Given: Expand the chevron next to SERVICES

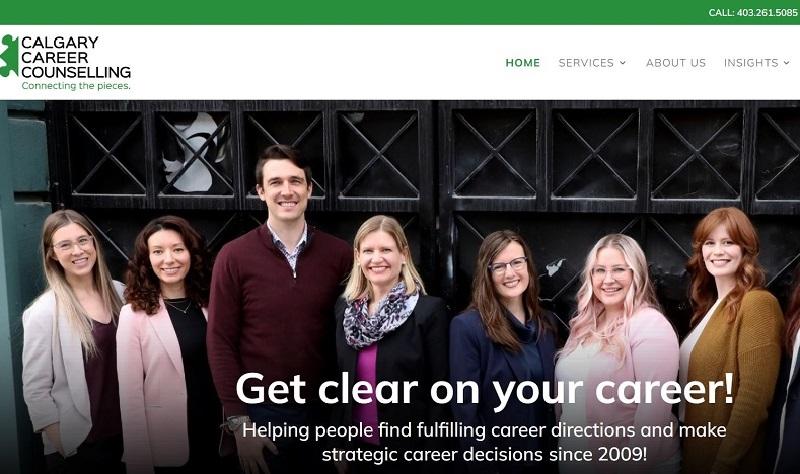Looking at the screenshot, I should pos(623,63).
